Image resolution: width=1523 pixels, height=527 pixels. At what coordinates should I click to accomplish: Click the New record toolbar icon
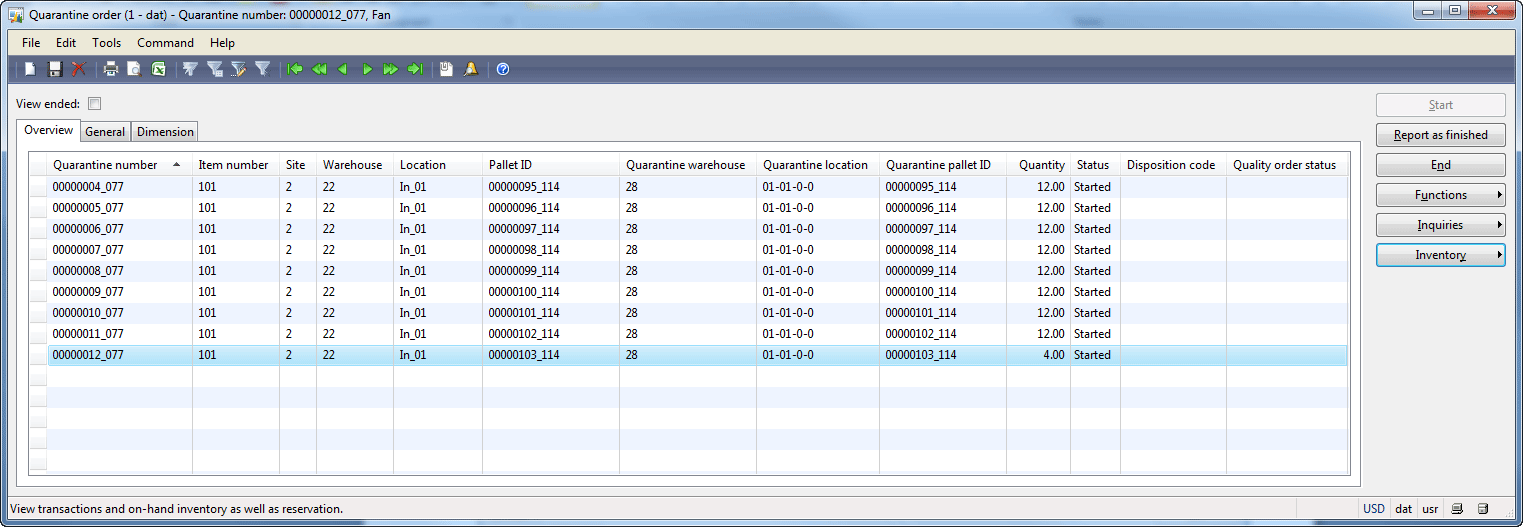tap(31, 69)
